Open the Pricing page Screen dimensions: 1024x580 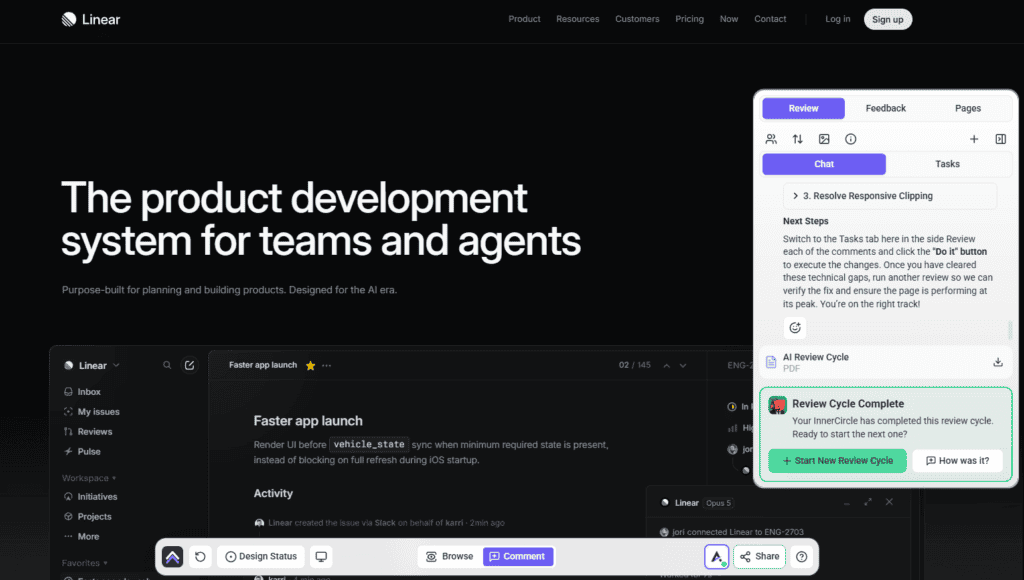689,19
